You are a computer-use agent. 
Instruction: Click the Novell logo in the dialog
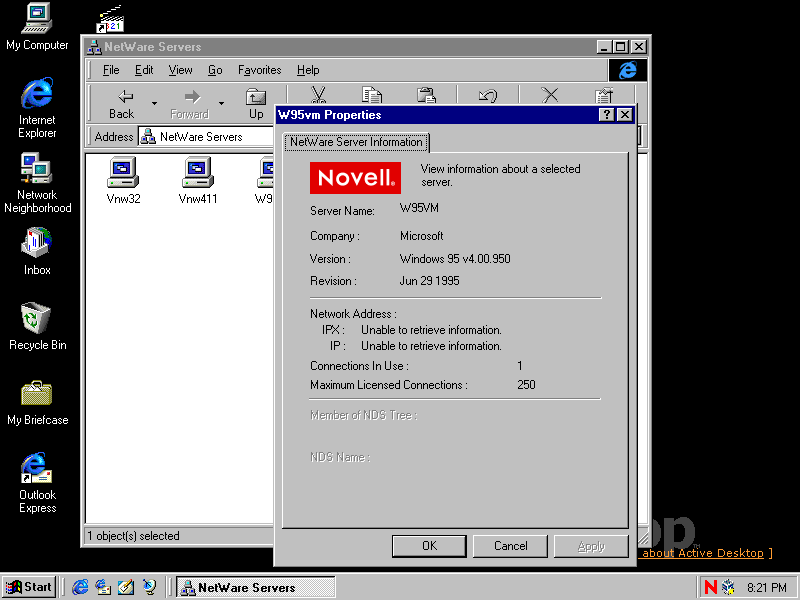355,178
